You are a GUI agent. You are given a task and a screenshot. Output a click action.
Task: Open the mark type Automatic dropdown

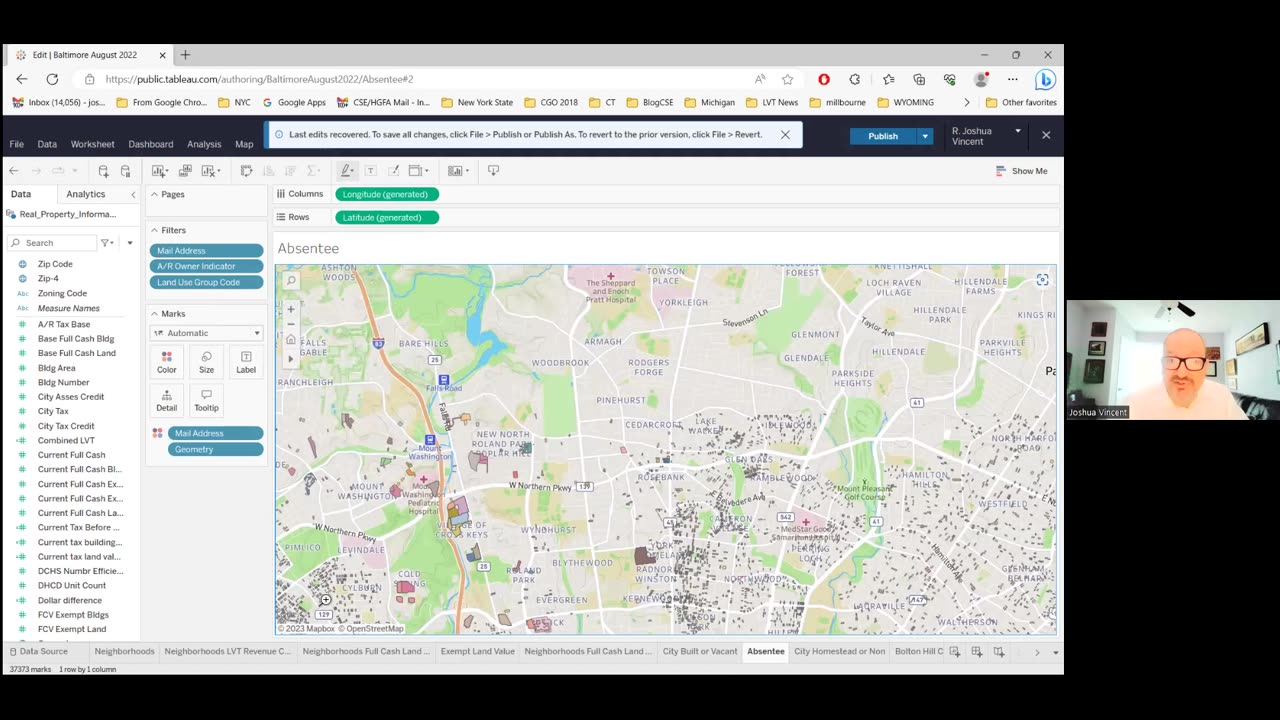(x=207, y=333)
